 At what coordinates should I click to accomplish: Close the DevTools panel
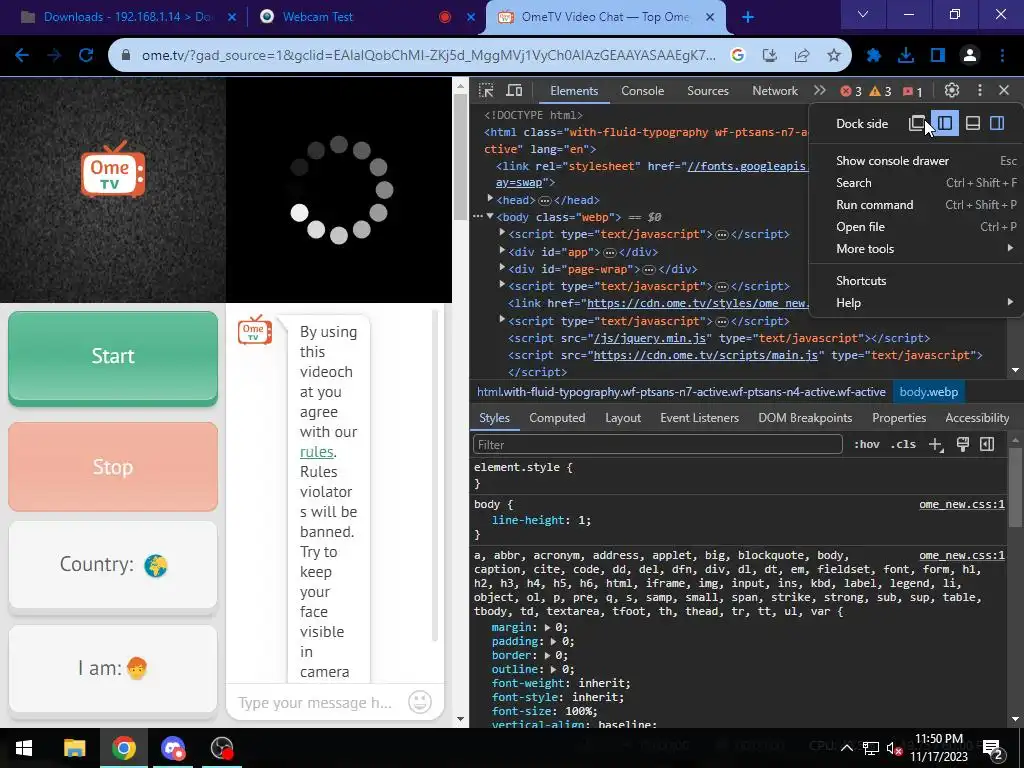click(x=1004, y=91)
